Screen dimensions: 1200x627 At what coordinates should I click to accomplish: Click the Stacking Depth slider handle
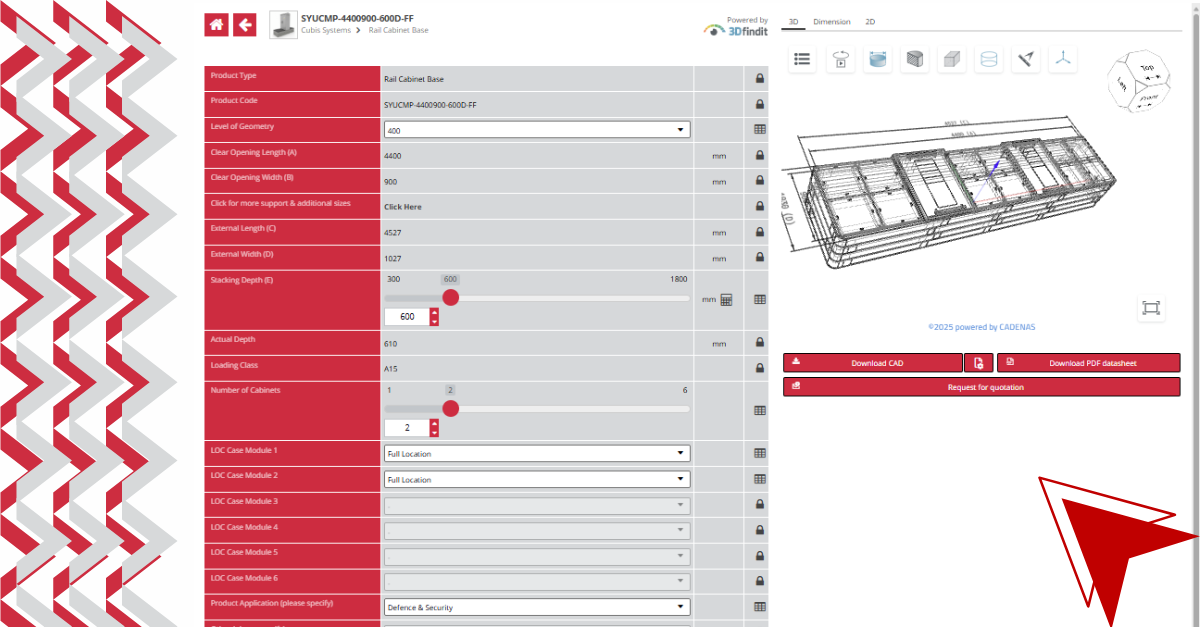451,298
